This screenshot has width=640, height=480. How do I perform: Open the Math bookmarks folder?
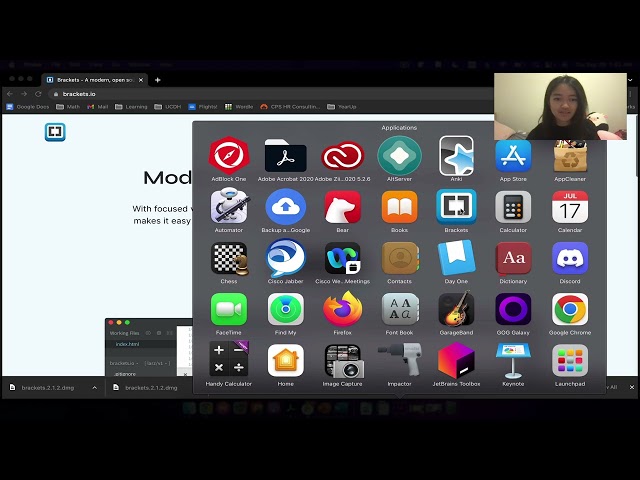[68, 107]
